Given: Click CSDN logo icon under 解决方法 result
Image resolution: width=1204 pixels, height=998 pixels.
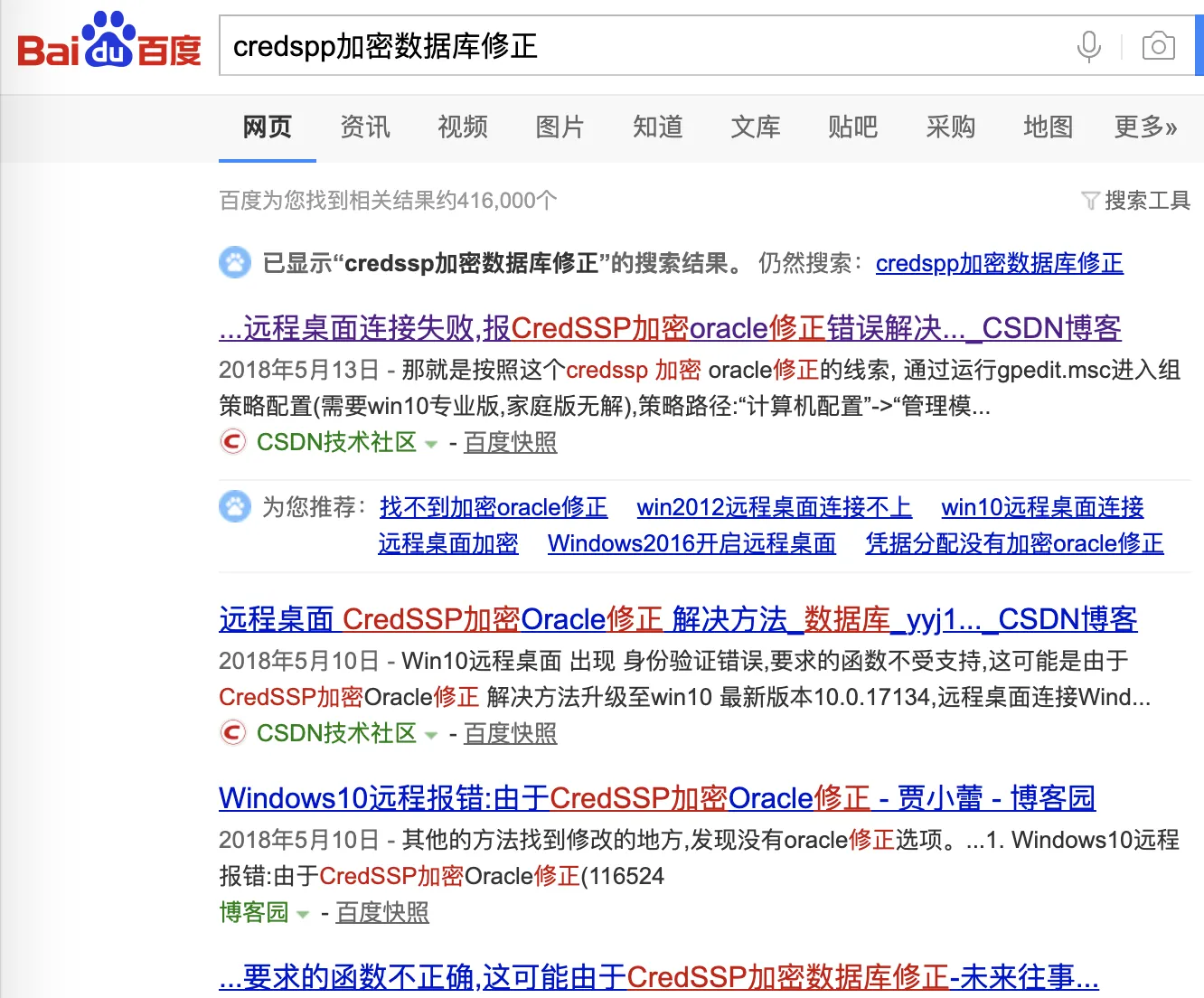Looking at the screenshot, I should pyautogui.click(x=233, y=733).
